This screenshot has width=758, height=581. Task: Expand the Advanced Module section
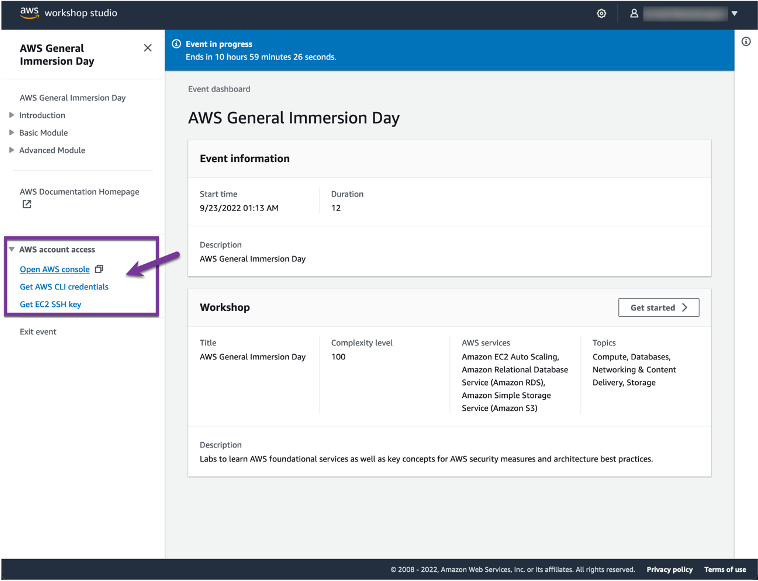(x=11, y=150)
